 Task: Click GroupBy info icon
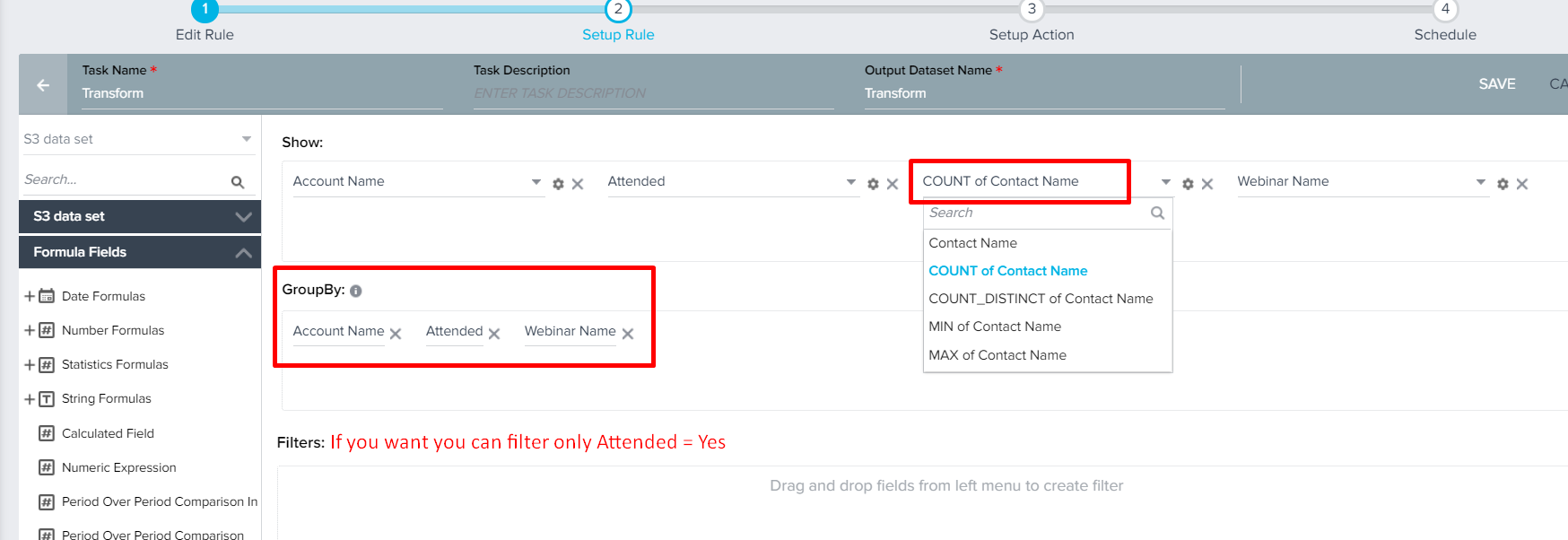[x=356, y=291]
